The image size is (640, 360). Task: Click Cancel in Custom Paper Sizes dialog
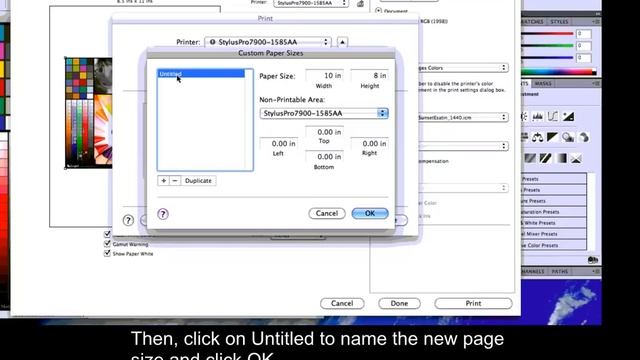pyautogui.click(x=327, y=213)
